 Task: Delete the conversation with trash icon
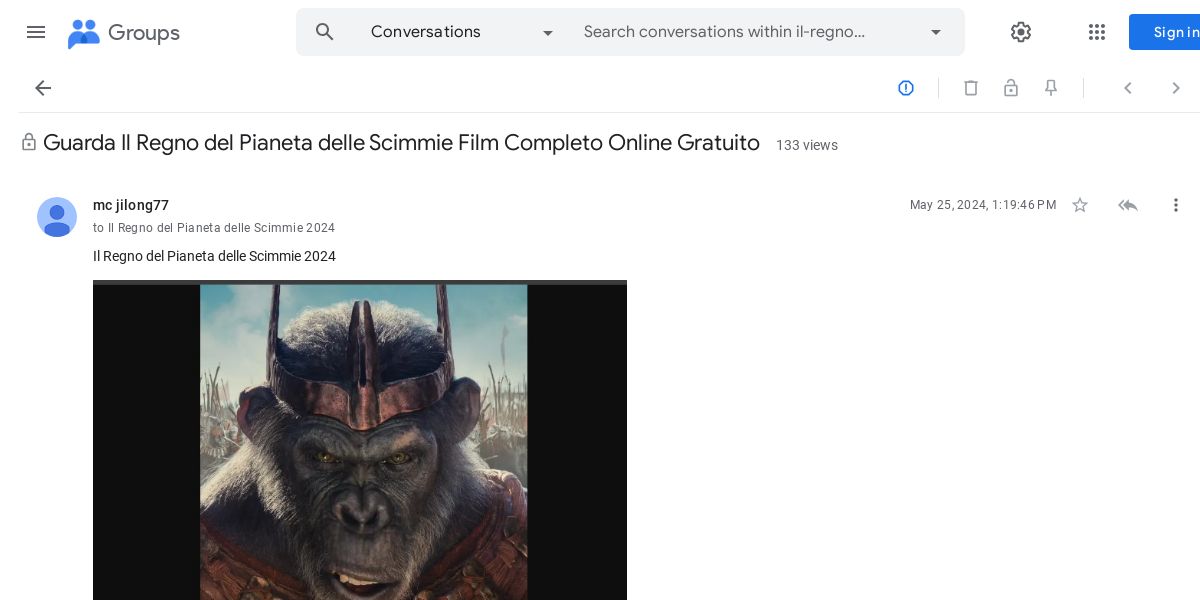pyautogui.click(x=971, y=88)
